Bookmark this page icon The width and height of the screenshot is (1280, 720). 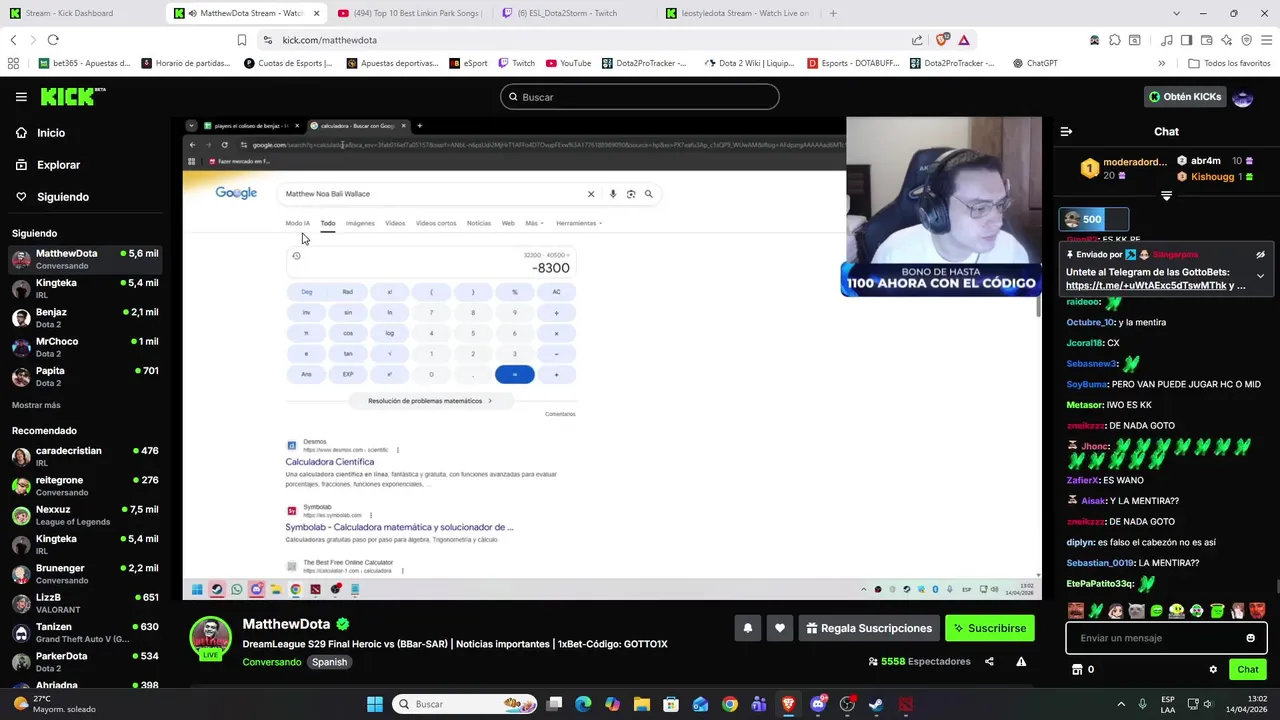pos(241,40)
